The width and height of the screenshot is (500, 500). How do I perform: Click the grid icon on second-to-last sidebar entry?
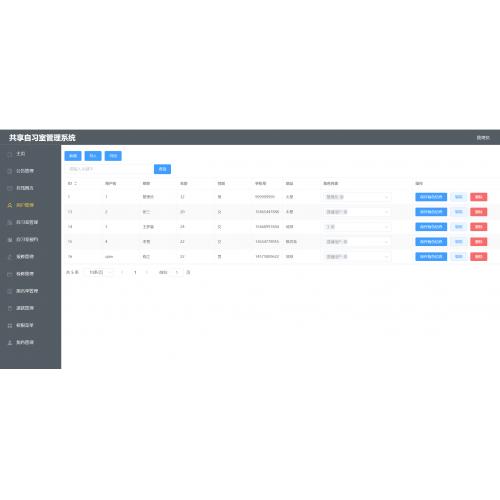[x=10, y=325]
